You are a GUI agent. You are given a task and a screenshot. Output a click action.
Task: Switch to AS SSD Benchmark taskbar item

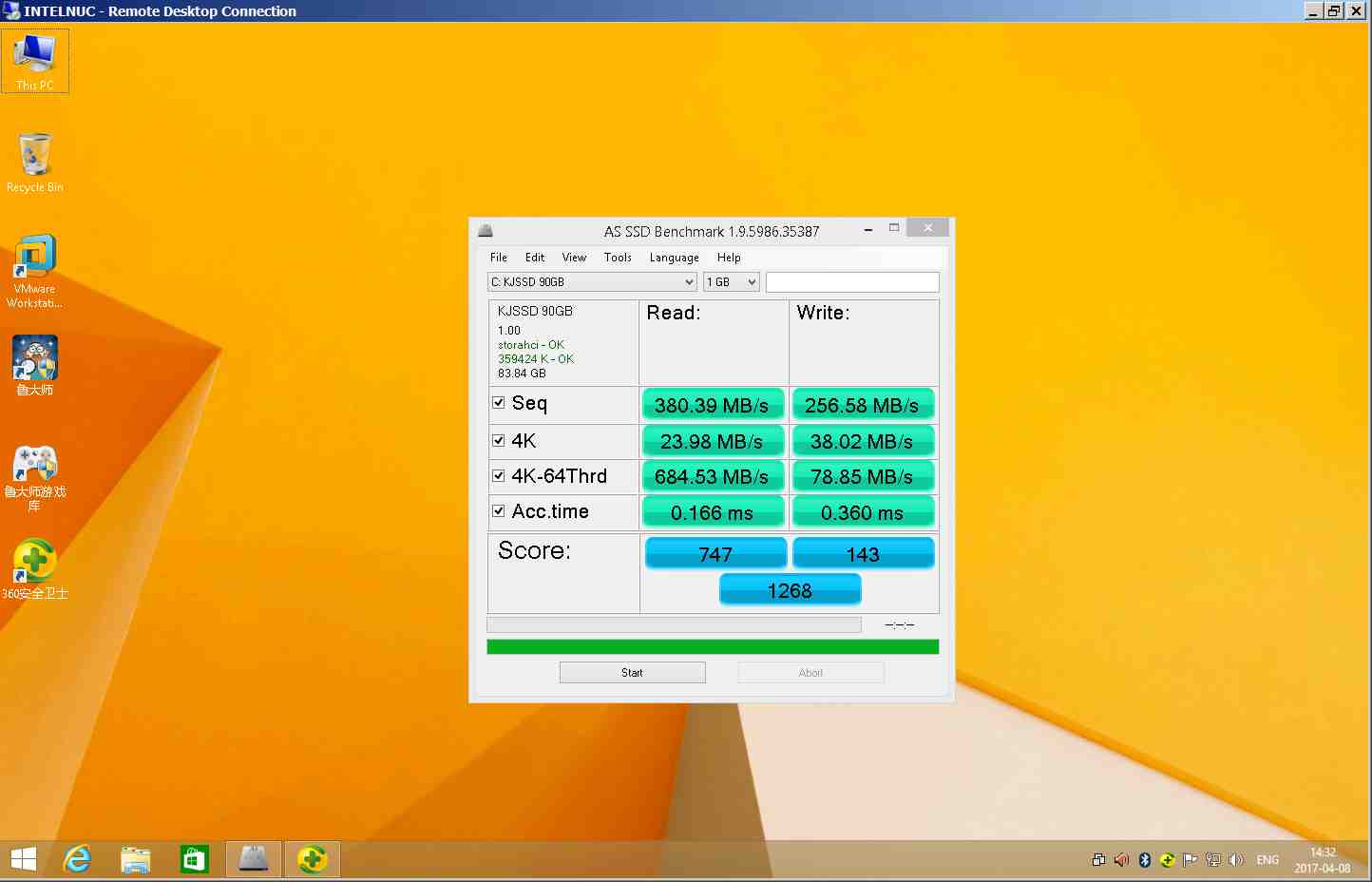tap(254, 859)
